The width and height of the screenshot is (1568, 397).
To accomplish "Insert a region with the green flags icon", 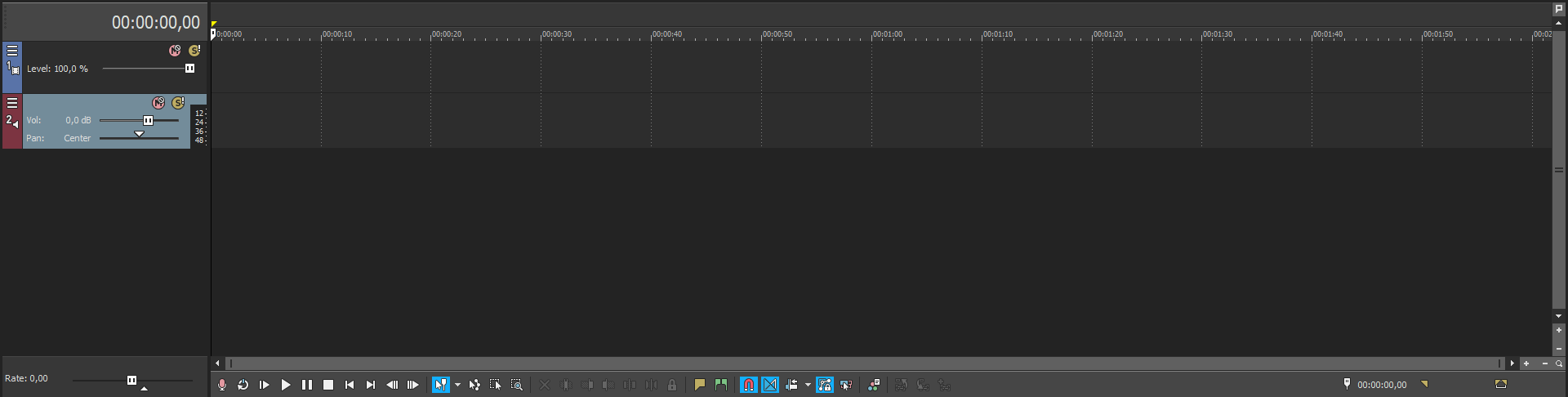I will tap(721, 385).
